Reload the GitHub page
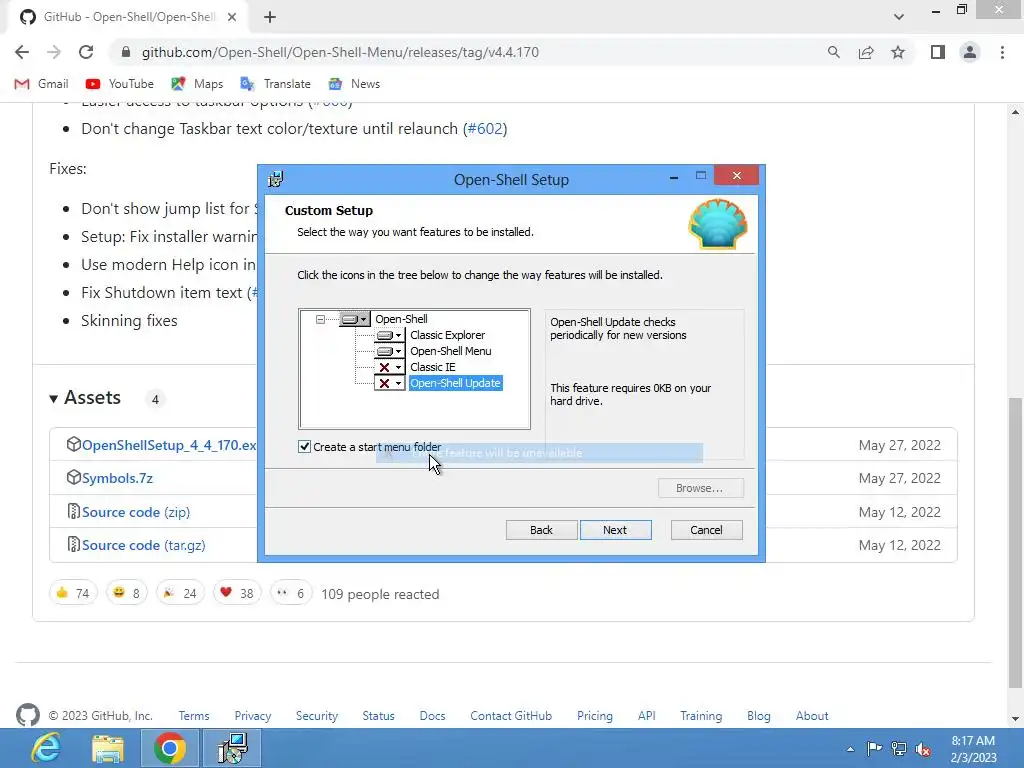 pos(86,52)
